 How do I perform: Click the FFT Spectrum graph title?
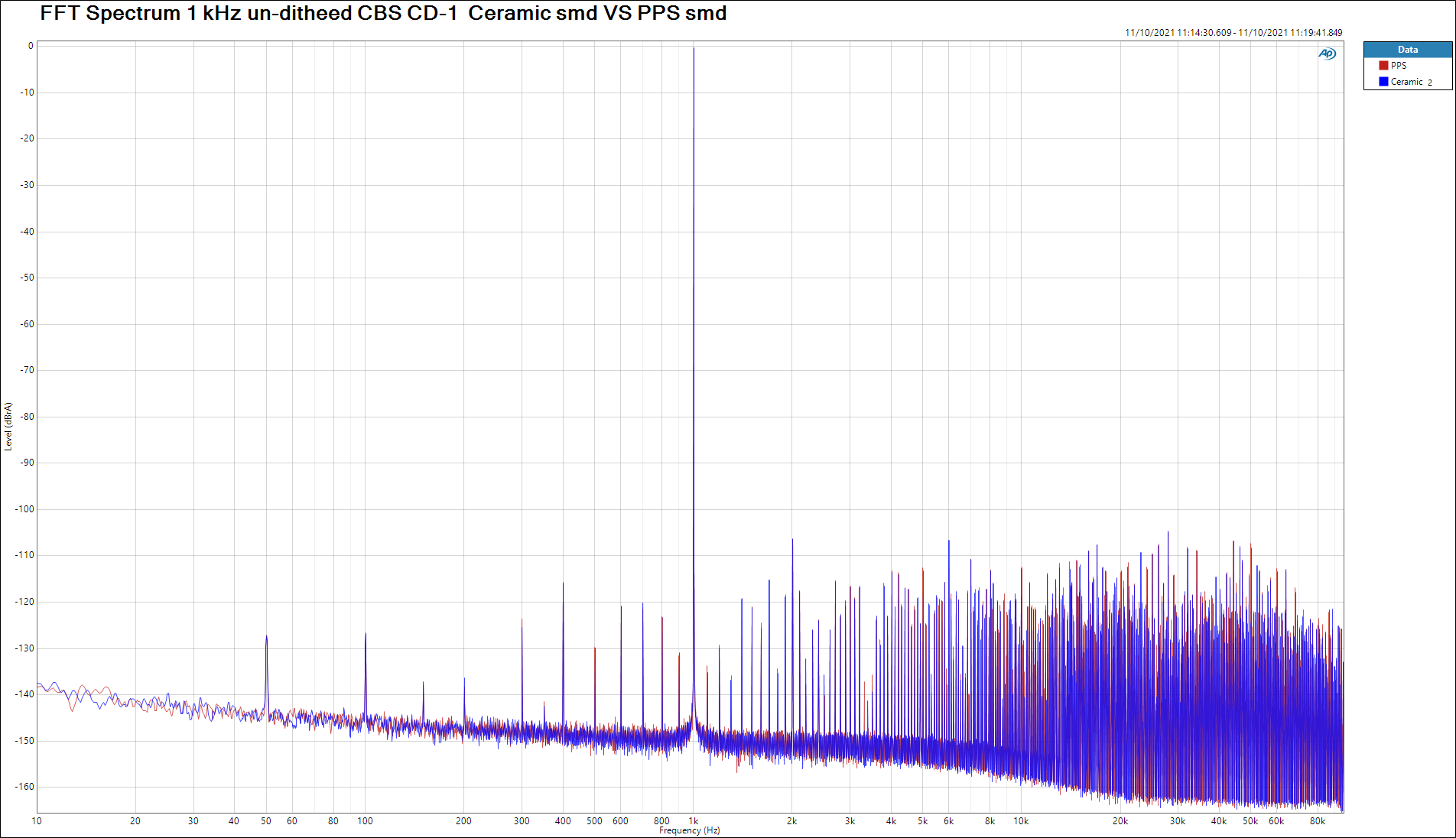pyautogui.click(x=383, y=13)
